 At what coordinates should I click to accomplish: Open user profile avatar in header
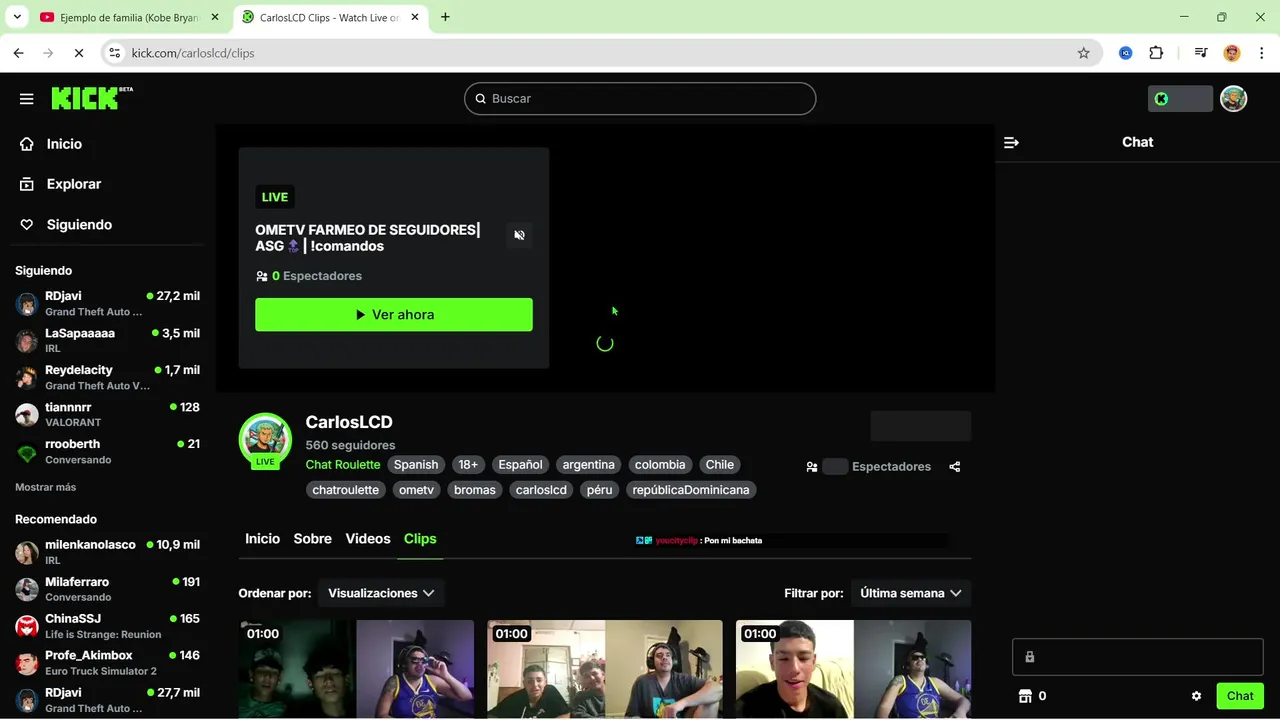pos(1234,99)
